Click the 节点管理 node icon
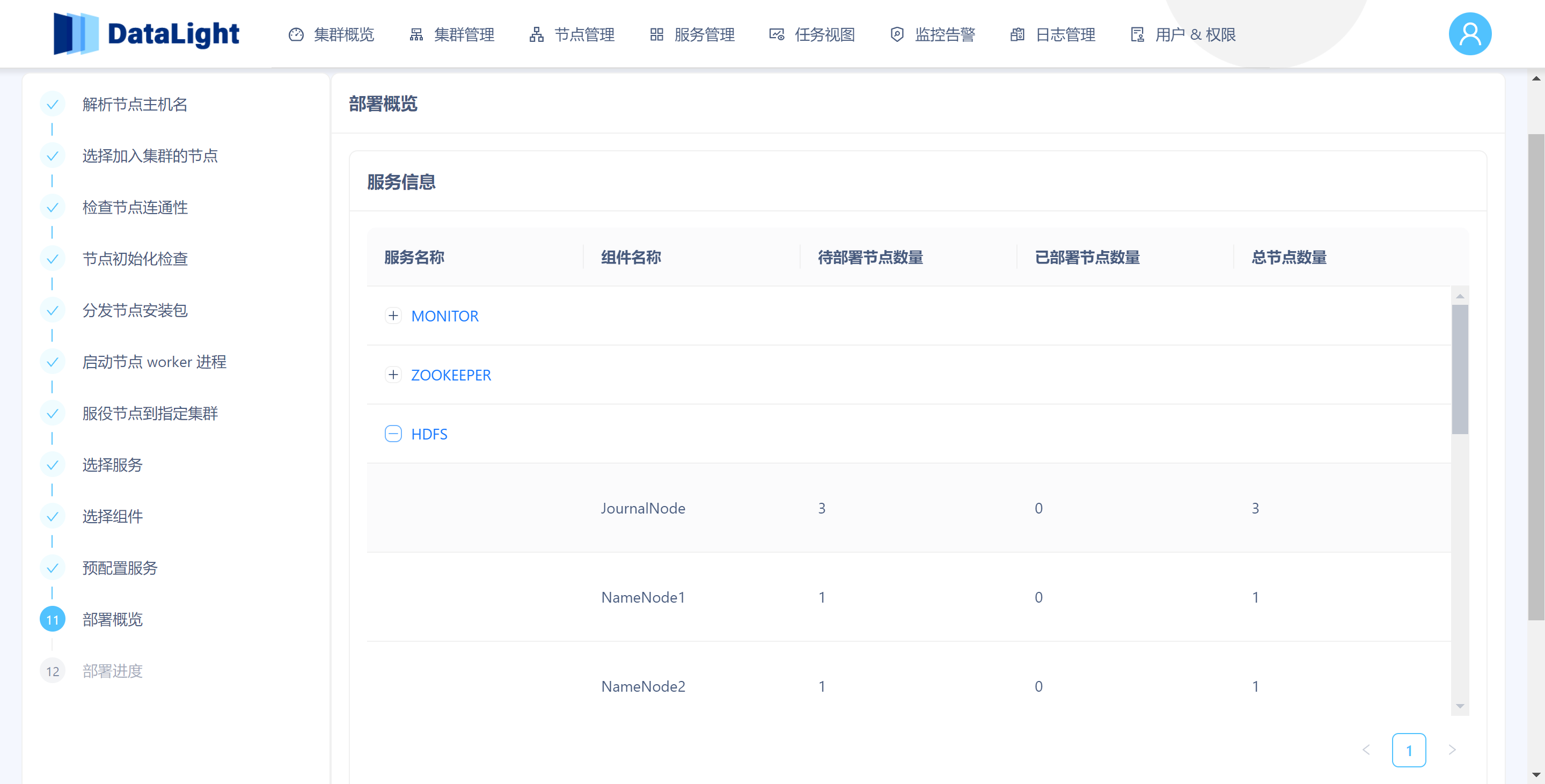Screen dimensions: 1545x784 (537, 35)
